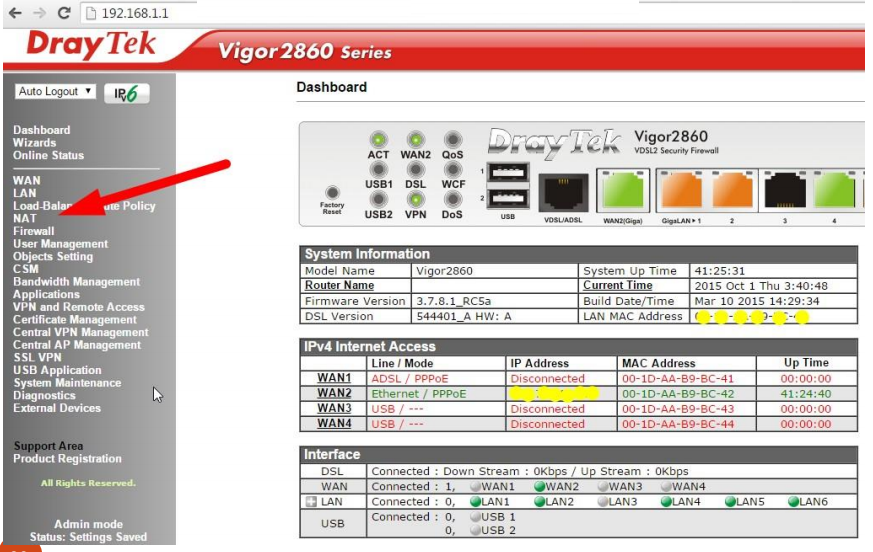The image size is (873, 552).
Task: Open the Auto Logout dropdown
Action: tap(56, 92)
